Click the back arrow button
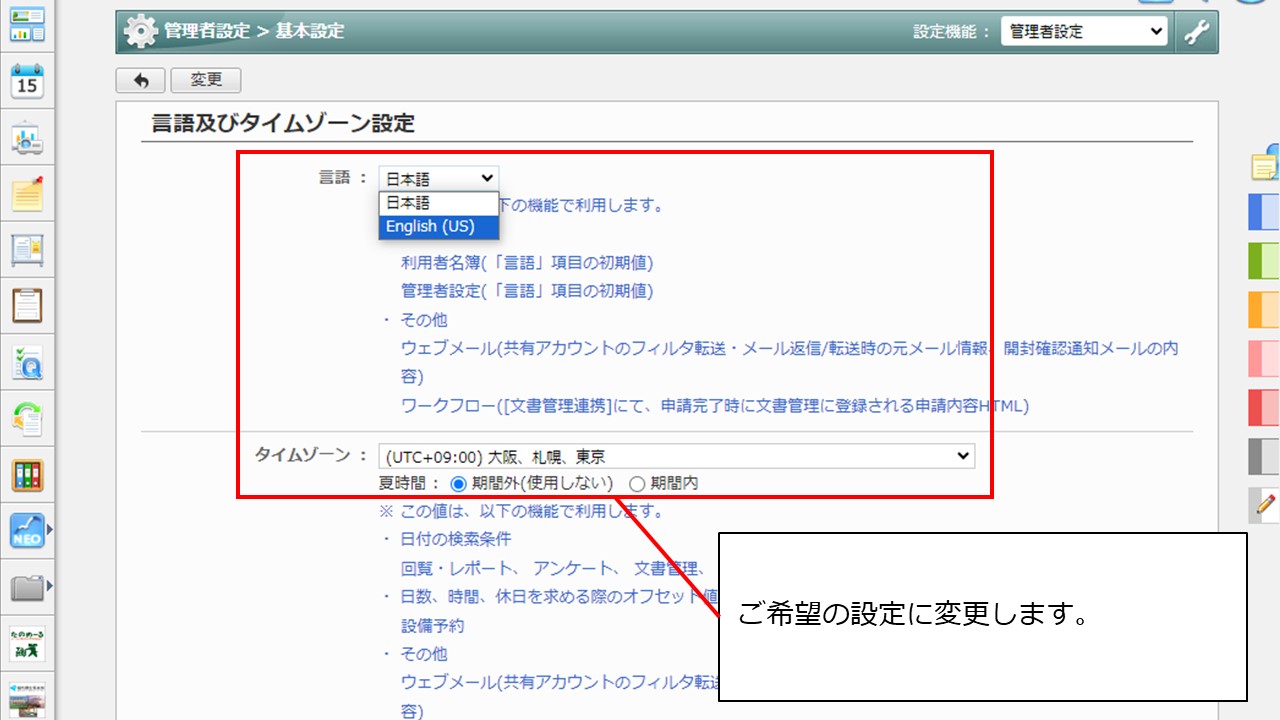This screenshot has width=1280, height=720. click(x=141, y=81)
